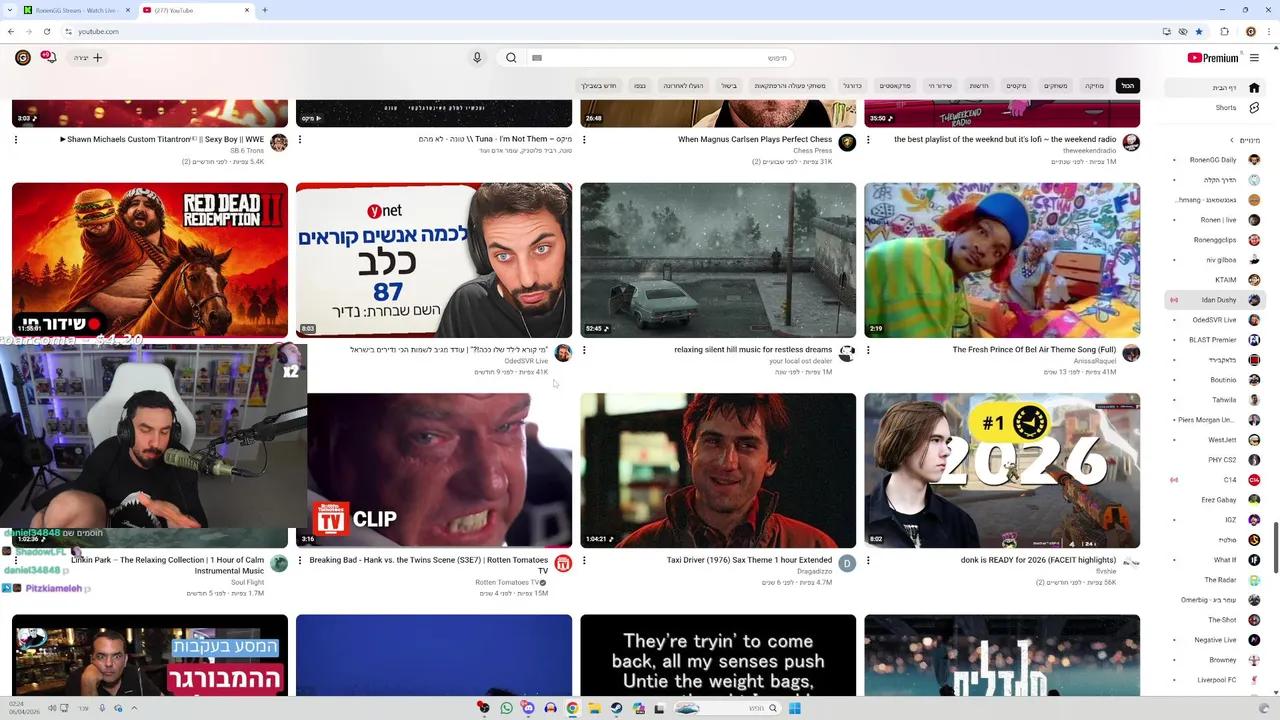Image resolution: width=1280 pixels, height=720 pixels.
Task: Open options menu for Taxi Driver video
Action: (584, 560)
